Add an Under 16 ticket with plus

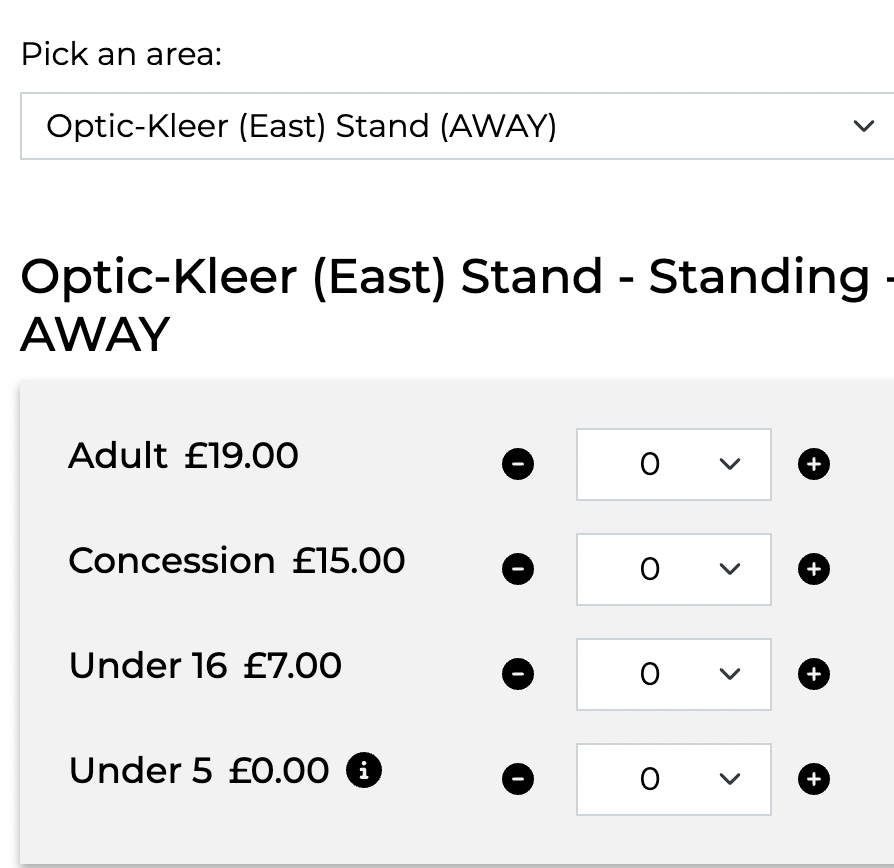coord(814,674)
